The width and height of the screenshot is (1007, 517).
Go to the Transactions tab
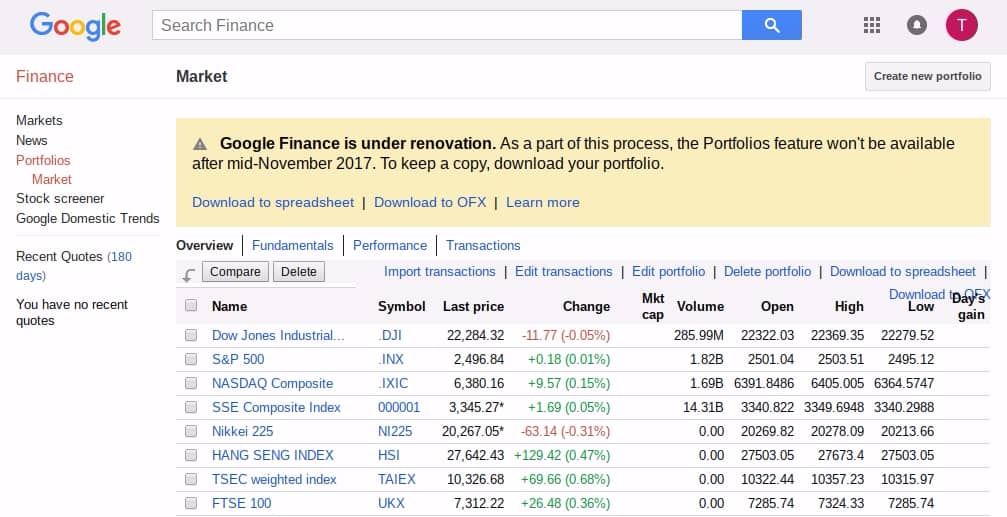[x=483, y=245]
